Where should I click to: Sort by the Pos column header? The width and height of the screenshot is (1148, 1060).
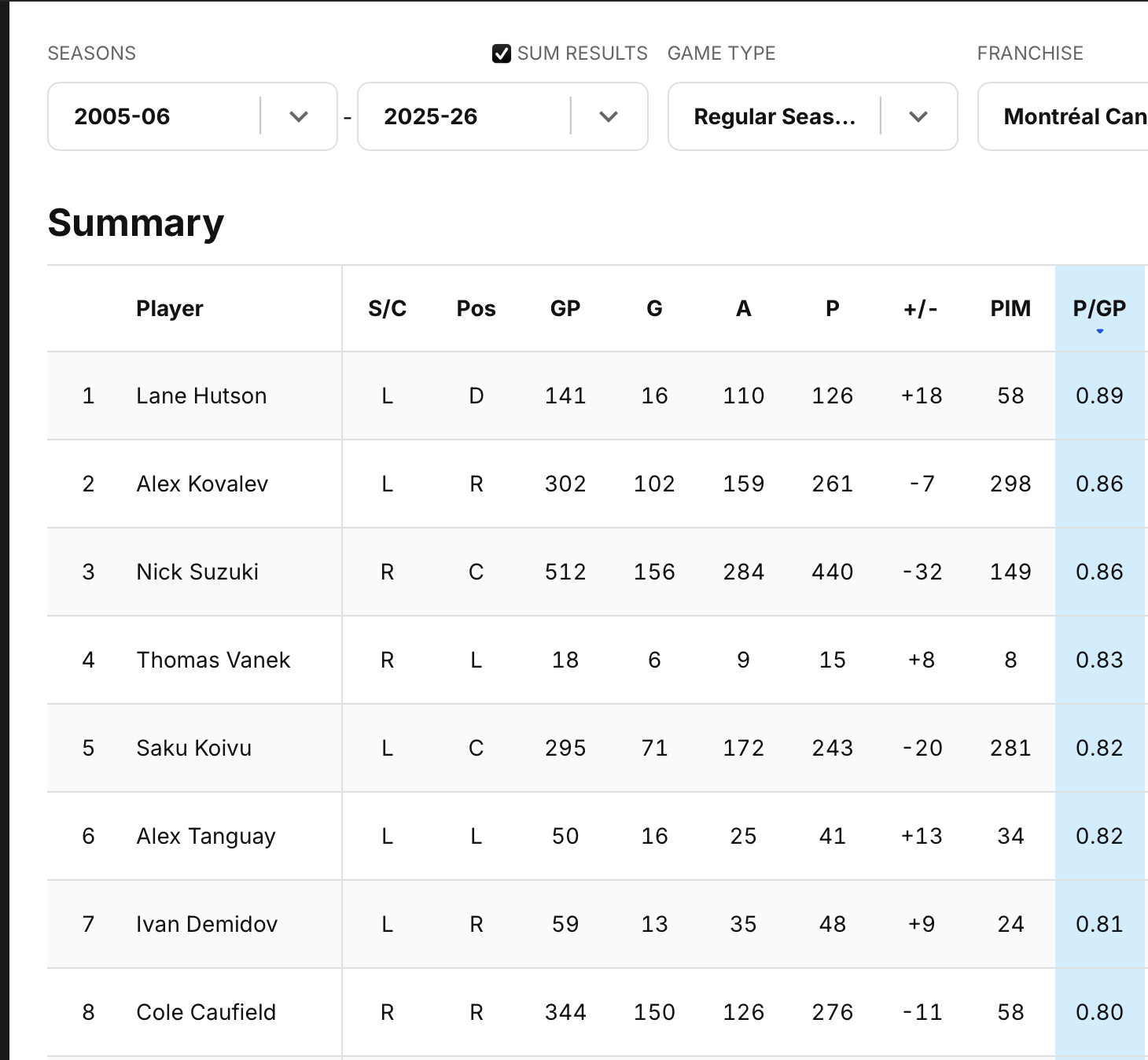click(476, 308)
